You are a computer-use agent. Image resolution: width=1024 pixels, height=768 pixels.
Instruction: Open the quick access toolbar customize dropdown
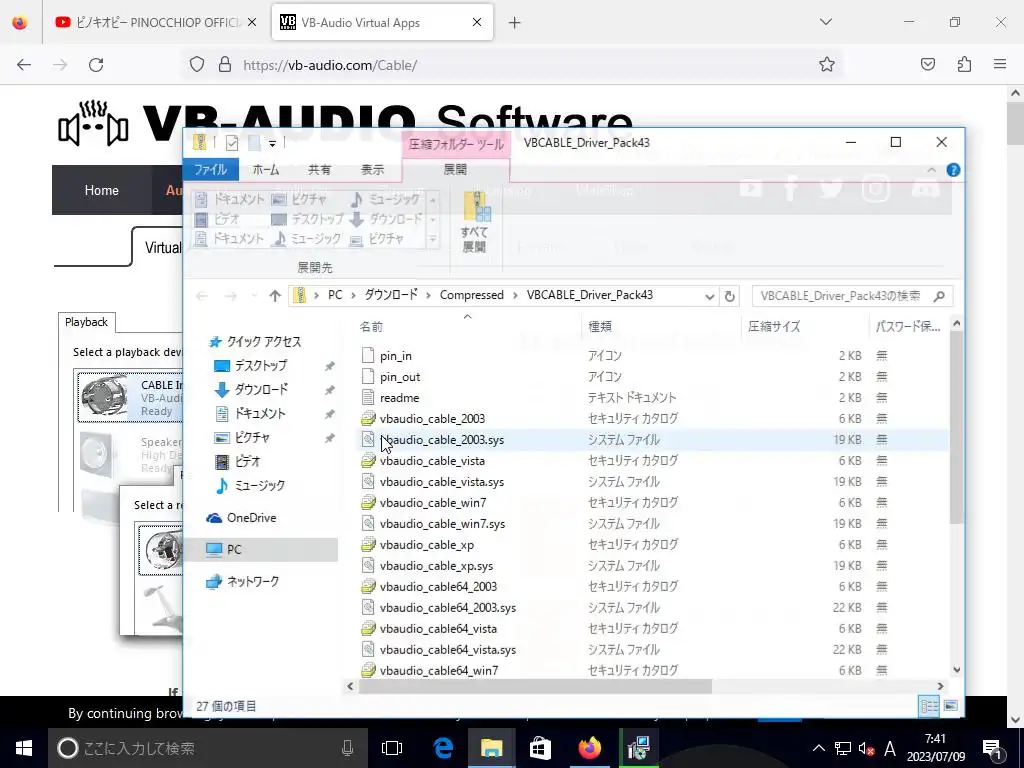tap(272, 143)
